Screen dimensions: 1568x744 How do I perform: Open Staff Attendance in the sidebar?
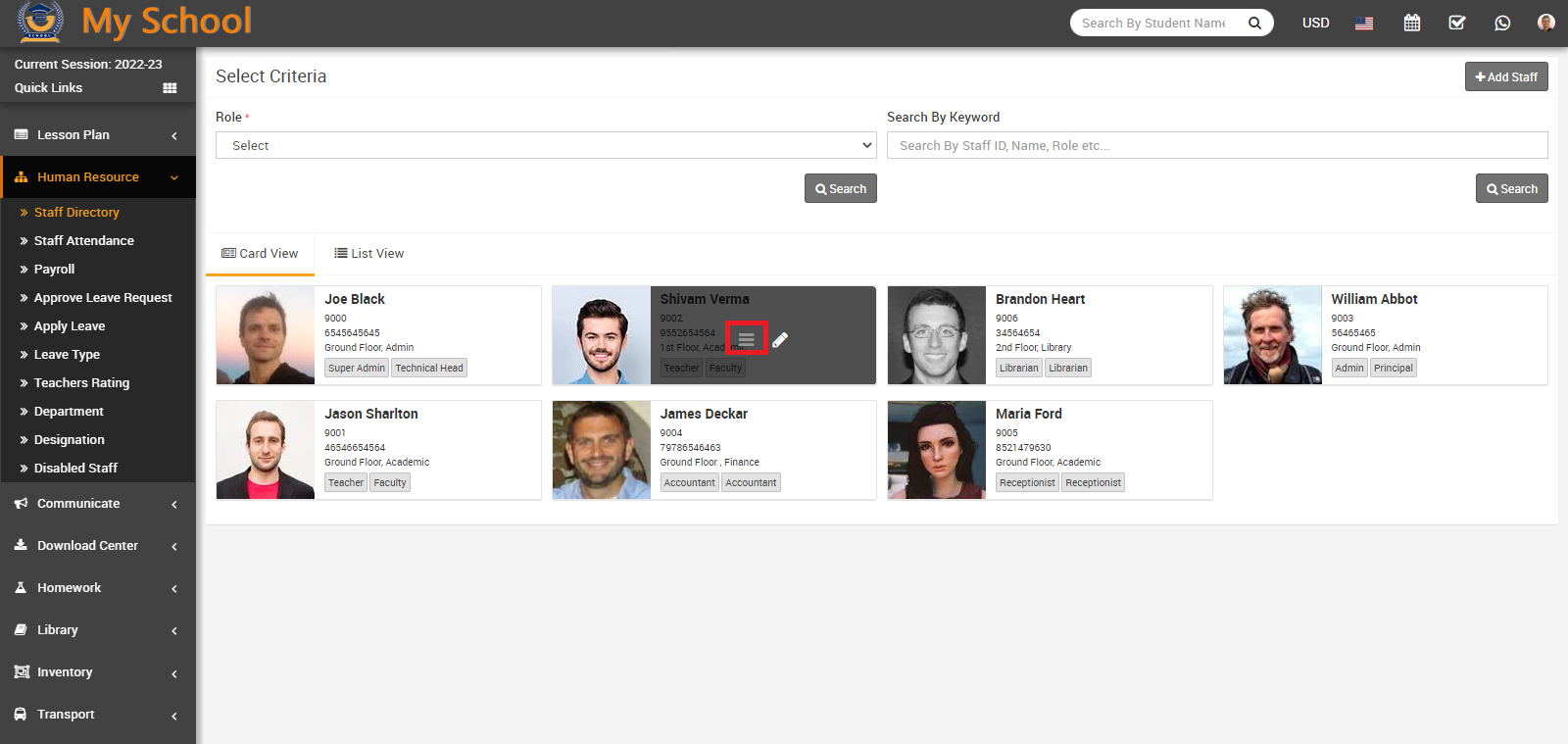(x=84, y=241)
